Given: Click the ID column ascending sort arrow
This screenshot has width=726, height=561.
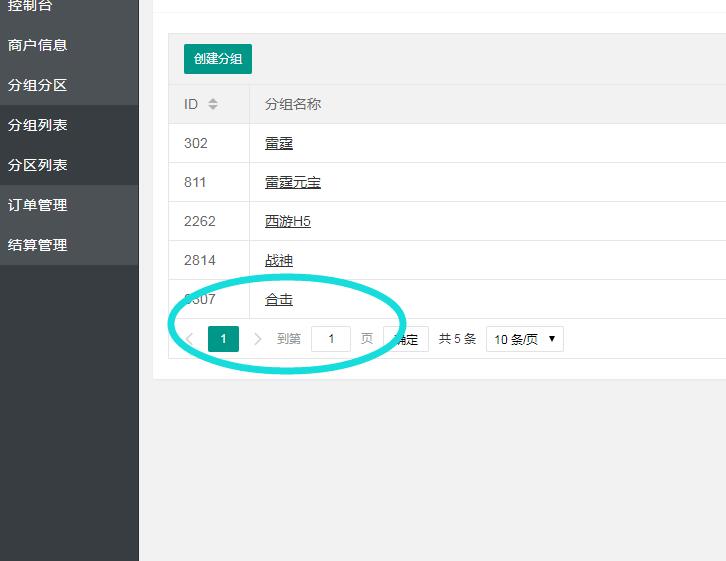Looking at the screenshot, I should (213, 100).
